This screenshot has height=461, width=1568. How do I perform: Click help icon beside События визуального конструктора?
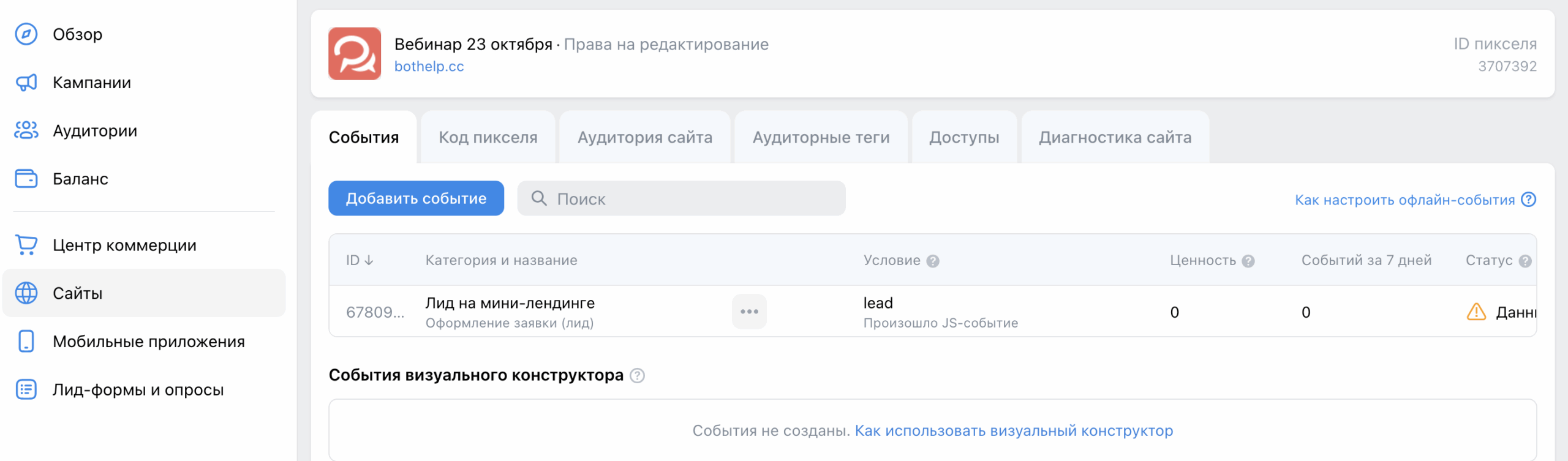pos(637,375)
